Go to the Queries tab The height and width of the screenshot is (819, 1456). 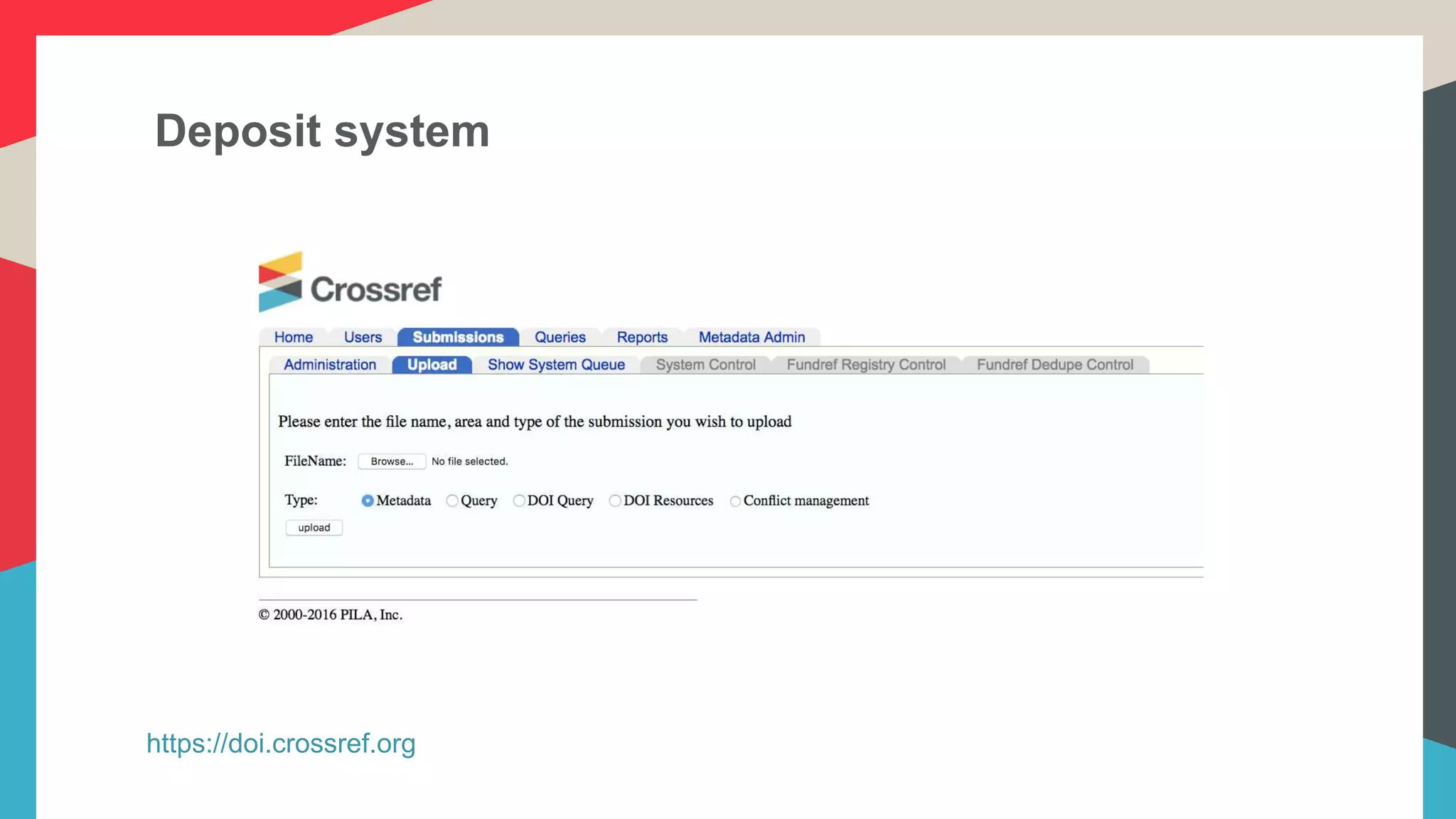pos(560,337)
